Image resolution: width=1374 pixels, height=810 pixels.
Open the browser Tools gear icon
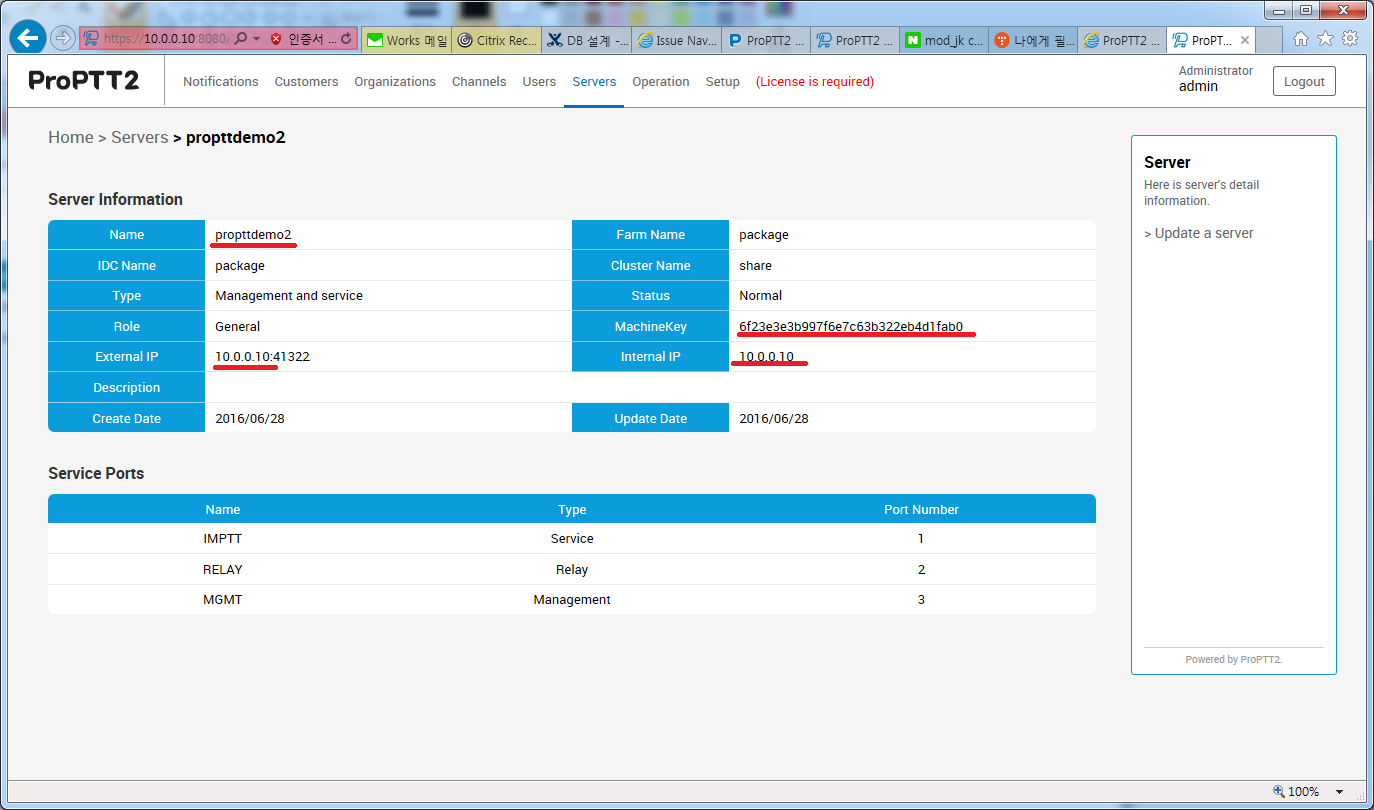click(1349, 39)
